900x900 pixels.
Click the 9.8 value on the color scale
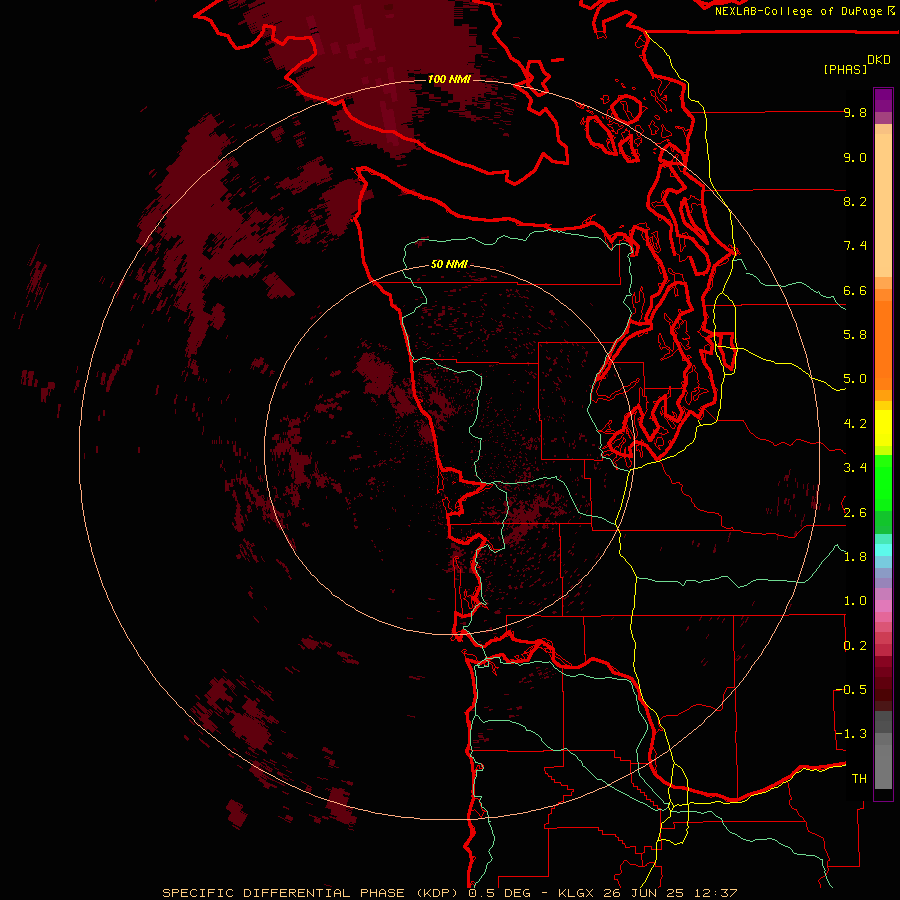click(855, 112)
